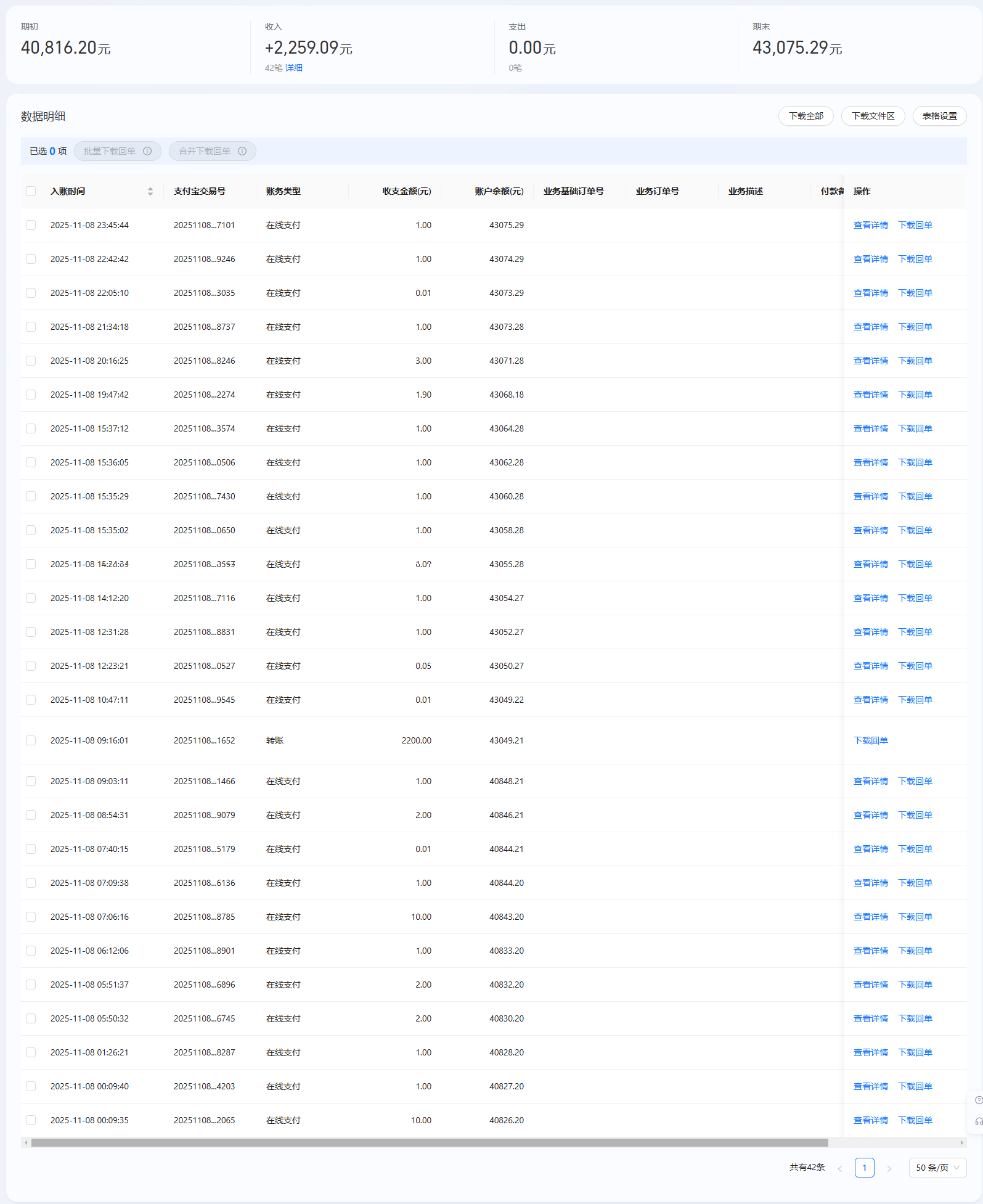
Task: Open the headset customer service icon
Action: (978, 1121)
